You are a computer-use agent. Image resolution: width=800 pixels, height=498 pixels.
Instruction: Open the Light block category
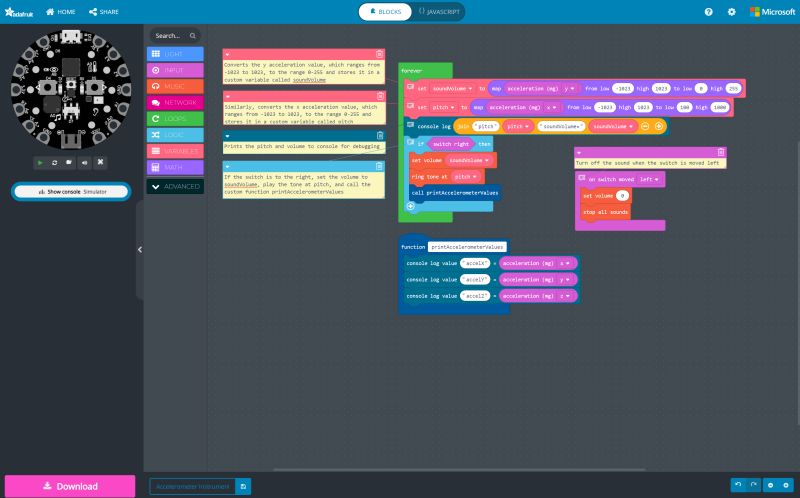point(175,54)
